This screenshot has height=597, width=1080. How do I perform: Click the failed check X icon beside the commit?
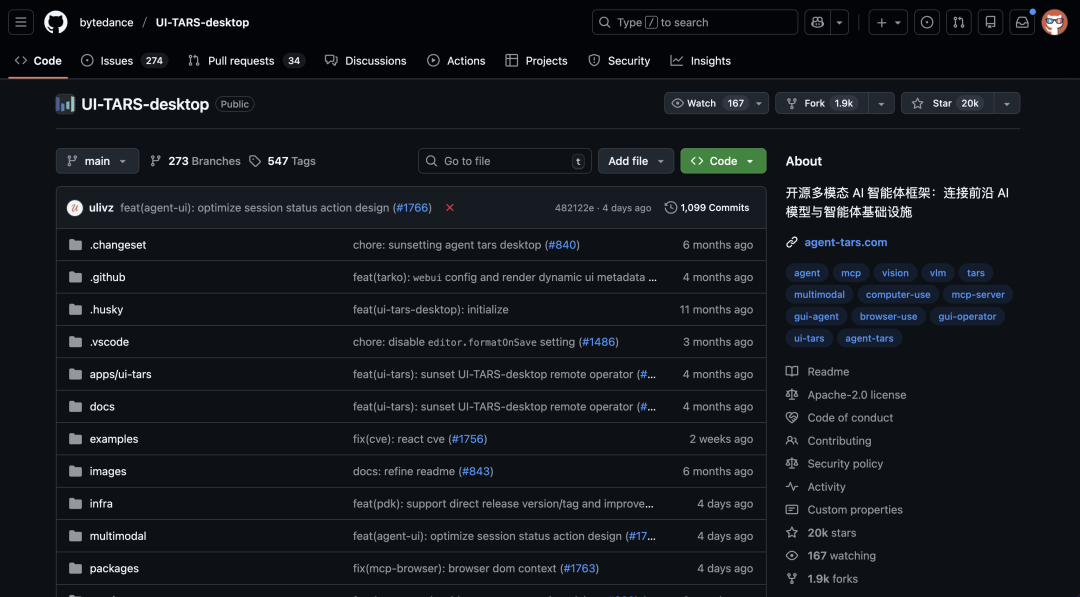coord(449,207)
